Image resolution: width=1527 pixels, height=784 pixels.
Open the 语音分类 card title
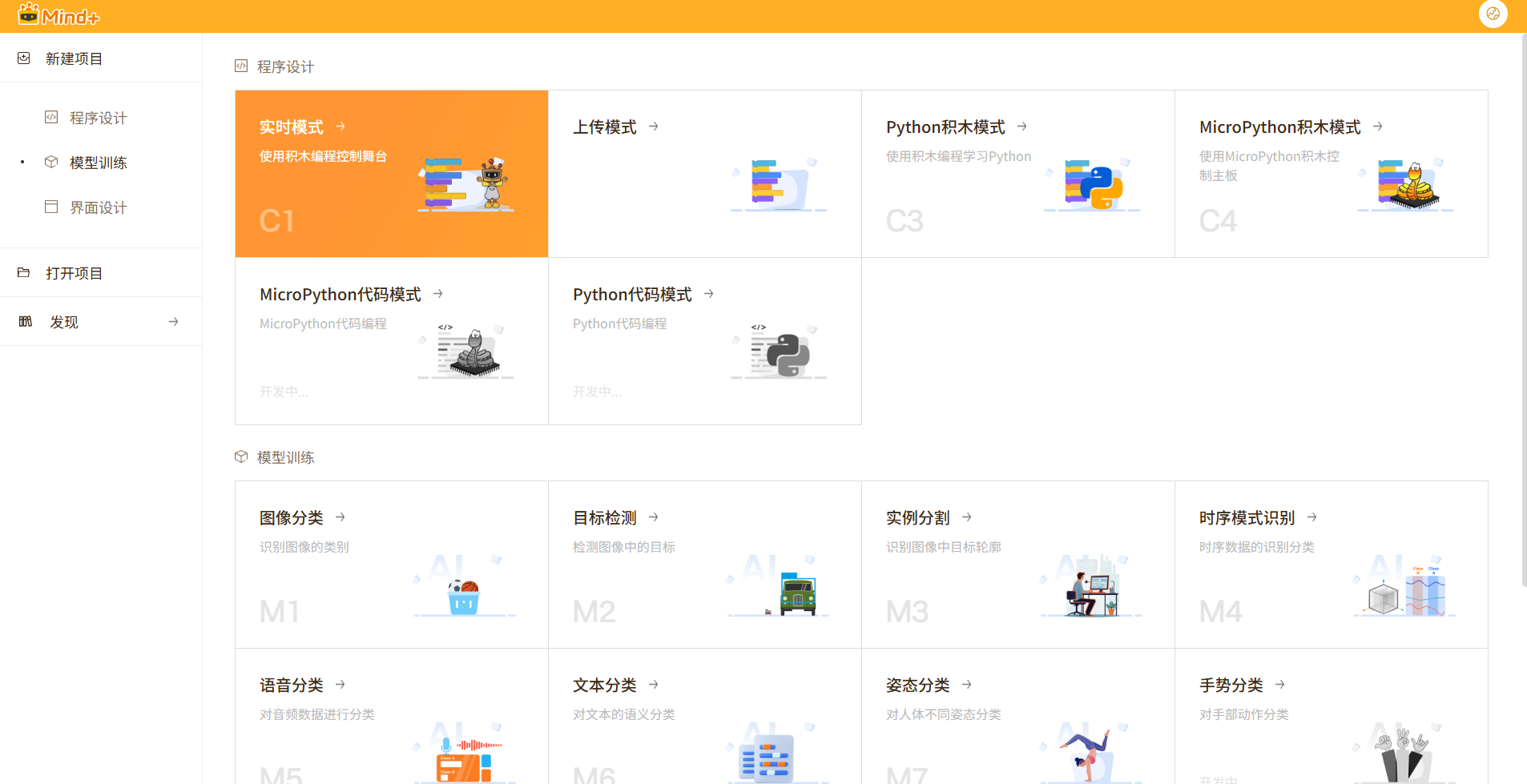[291, 685]
